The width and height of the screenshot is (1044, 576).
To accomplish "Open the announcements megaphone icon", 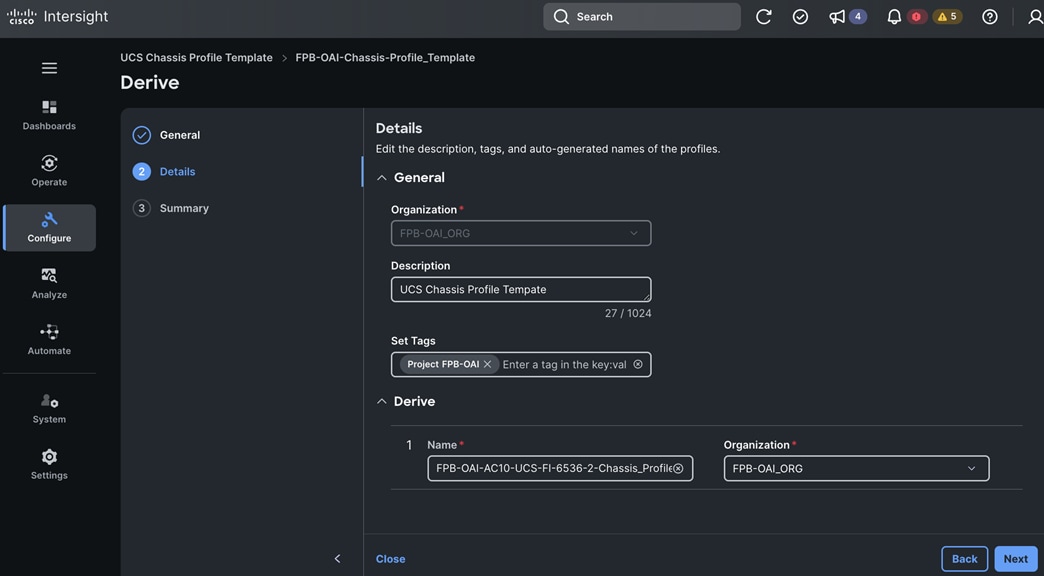I will [x=836, y=17].
